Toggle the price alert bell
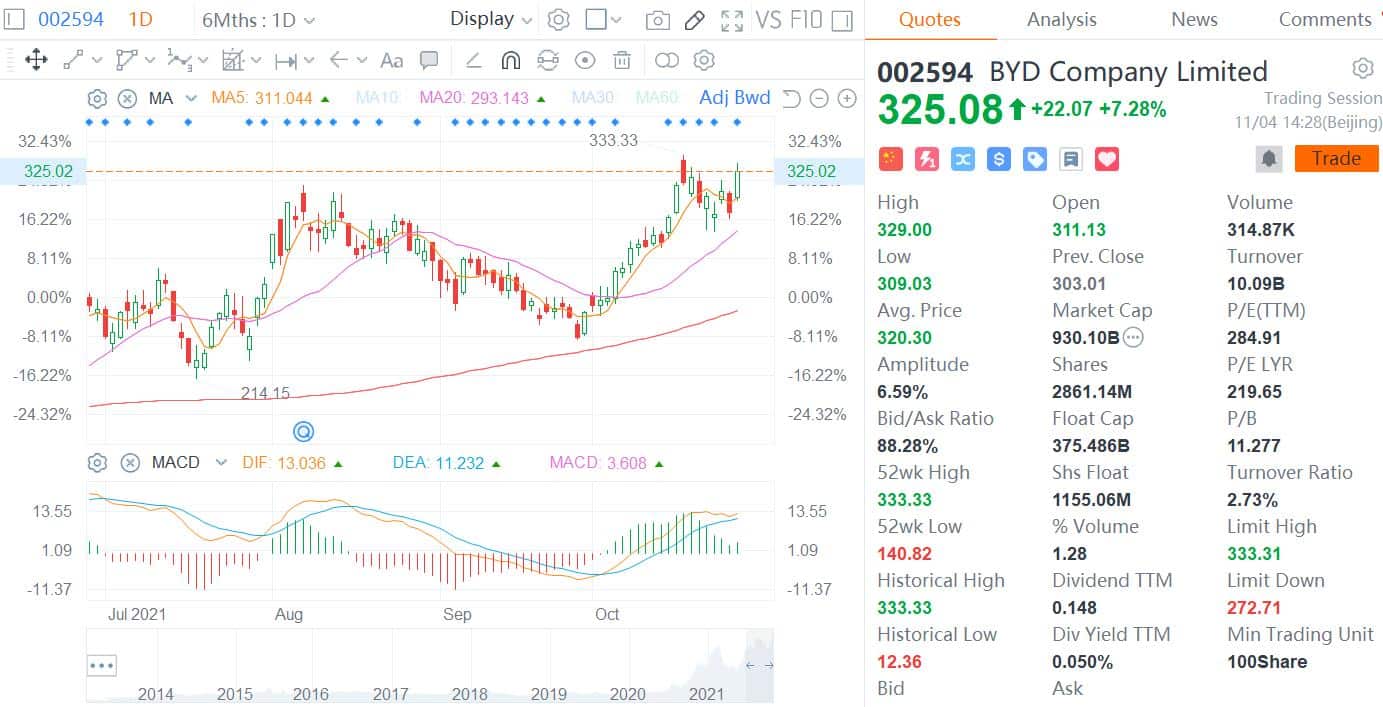Image resolution: width=1383 pixels, height=707 pixels. coord(1268,158)
